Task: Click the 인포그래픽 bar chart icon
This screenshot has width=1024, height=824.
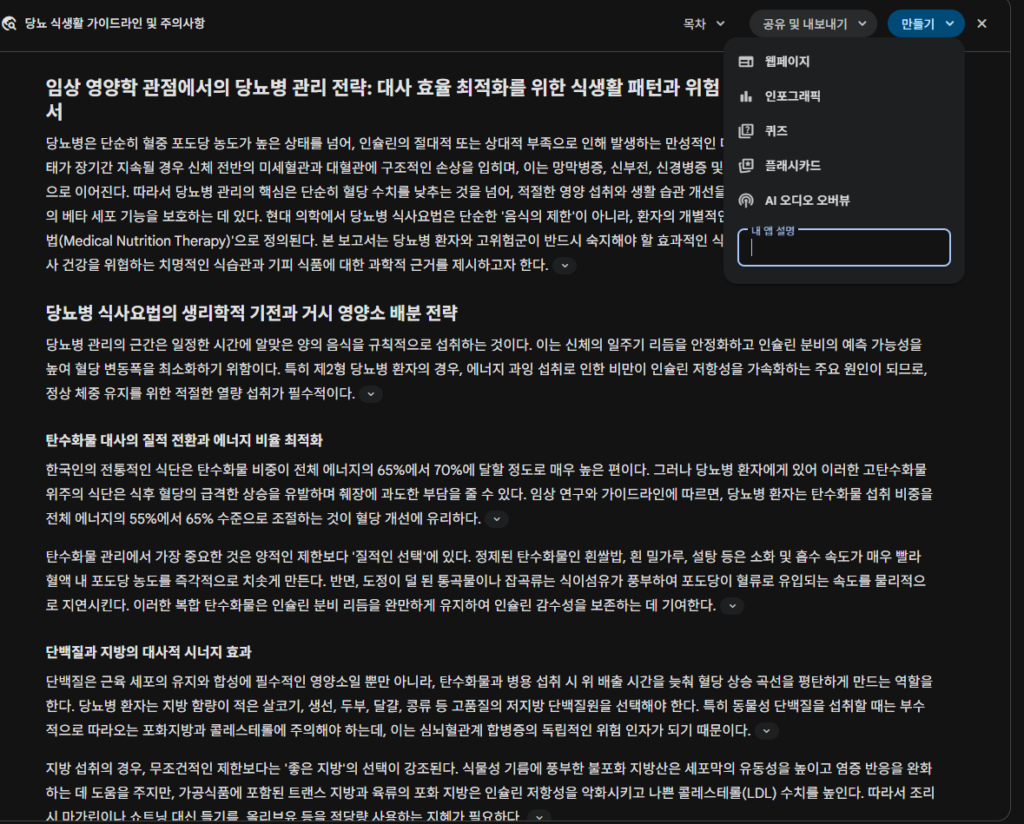Action: point(745,97)
